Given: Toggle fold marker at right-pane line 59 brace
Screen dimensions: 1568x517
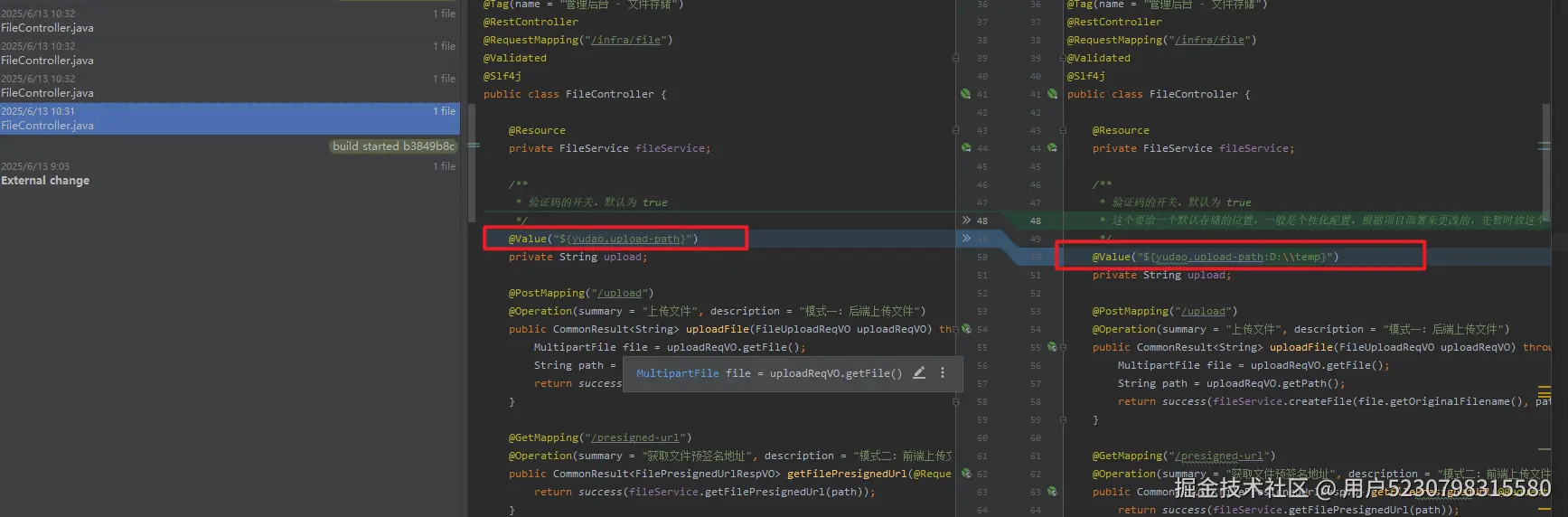Looking at the screenshot, I should tap(1063, 419).
